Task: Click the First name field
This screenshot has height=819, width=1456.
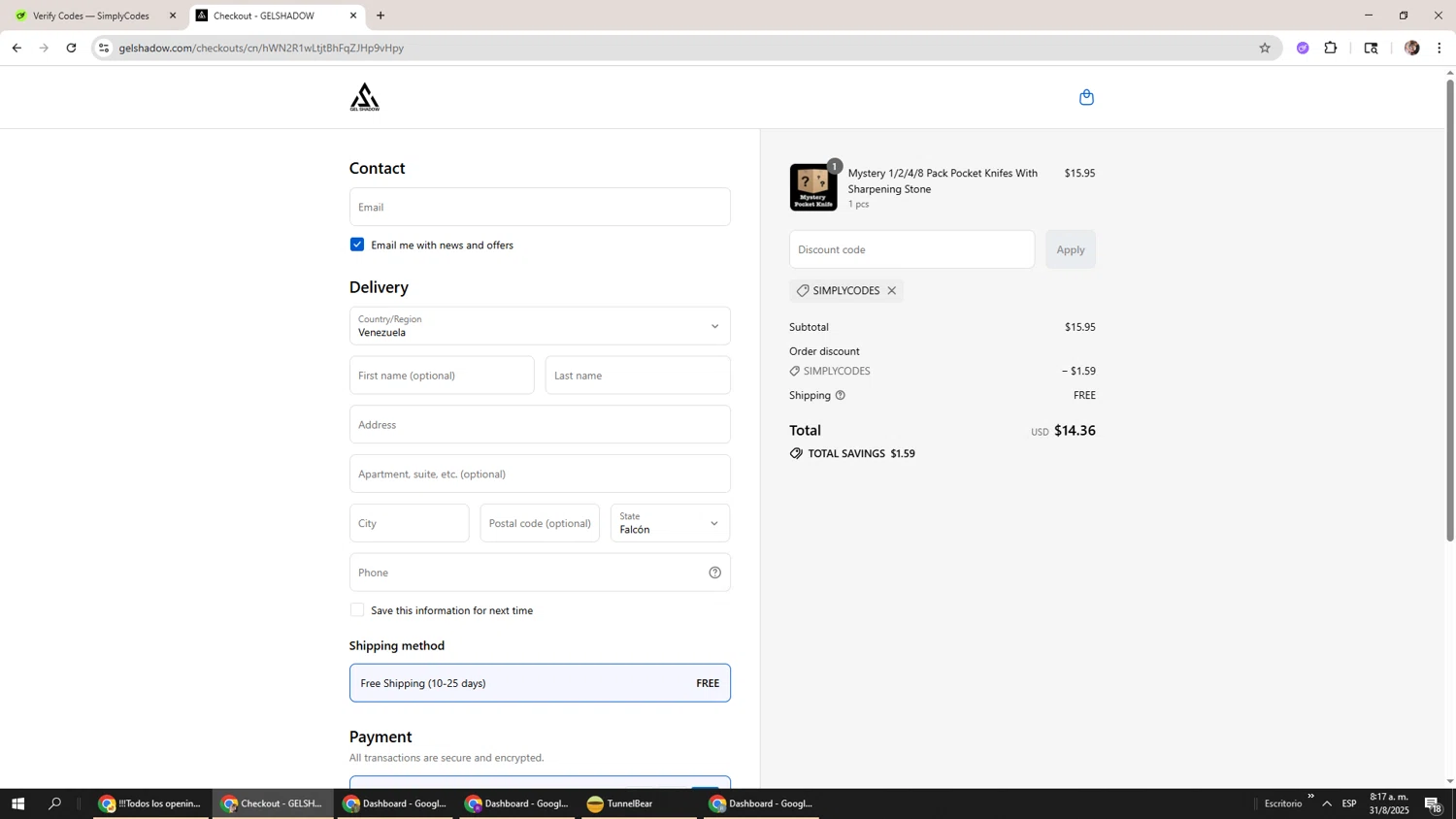Action: [x=442, y=376]
